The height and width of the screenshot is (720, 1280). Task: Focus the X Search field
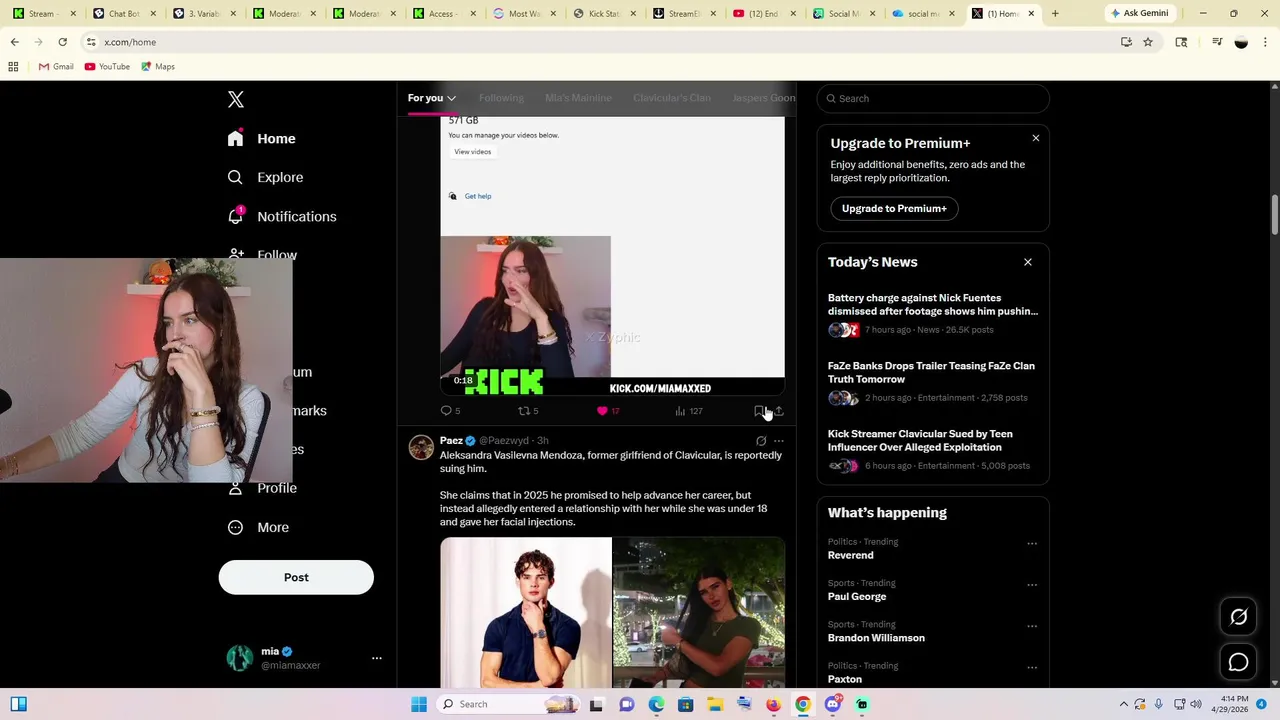(x=933, y=98)
